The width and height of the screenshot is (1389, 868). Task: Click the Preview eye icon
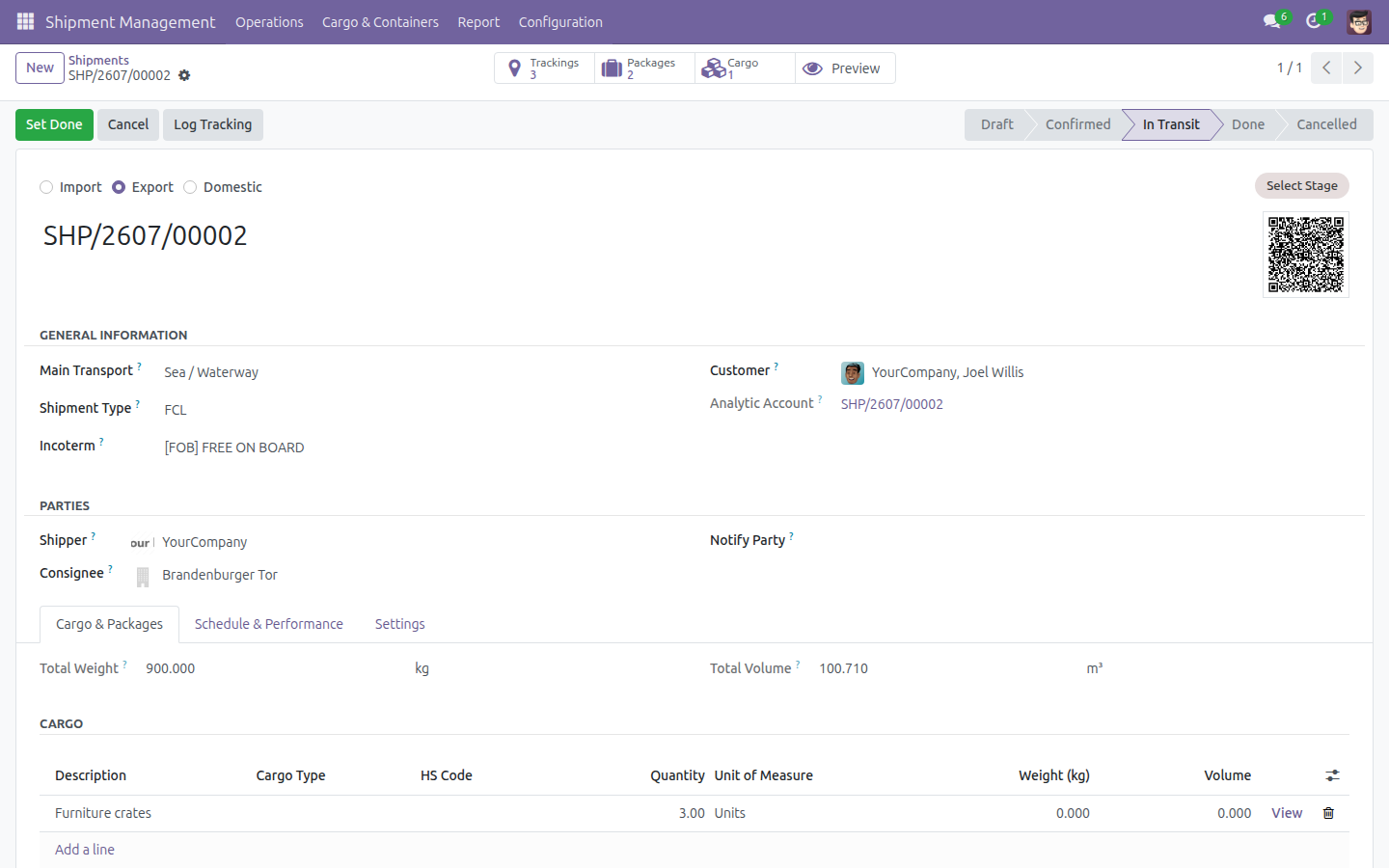813,68
